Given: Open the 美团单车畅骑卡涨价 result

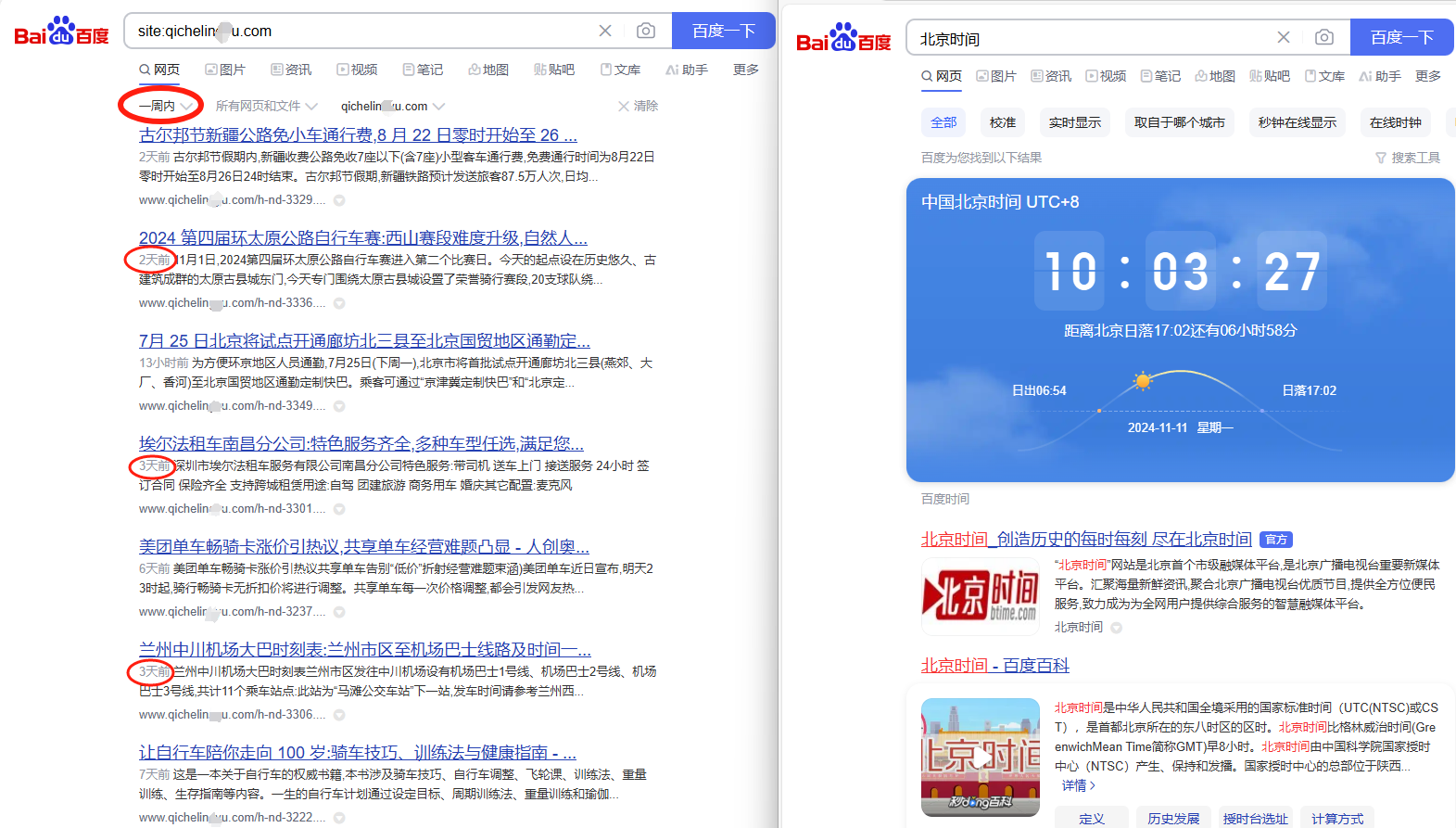Looking at the screenshot, I should click(x=364, y=546).
